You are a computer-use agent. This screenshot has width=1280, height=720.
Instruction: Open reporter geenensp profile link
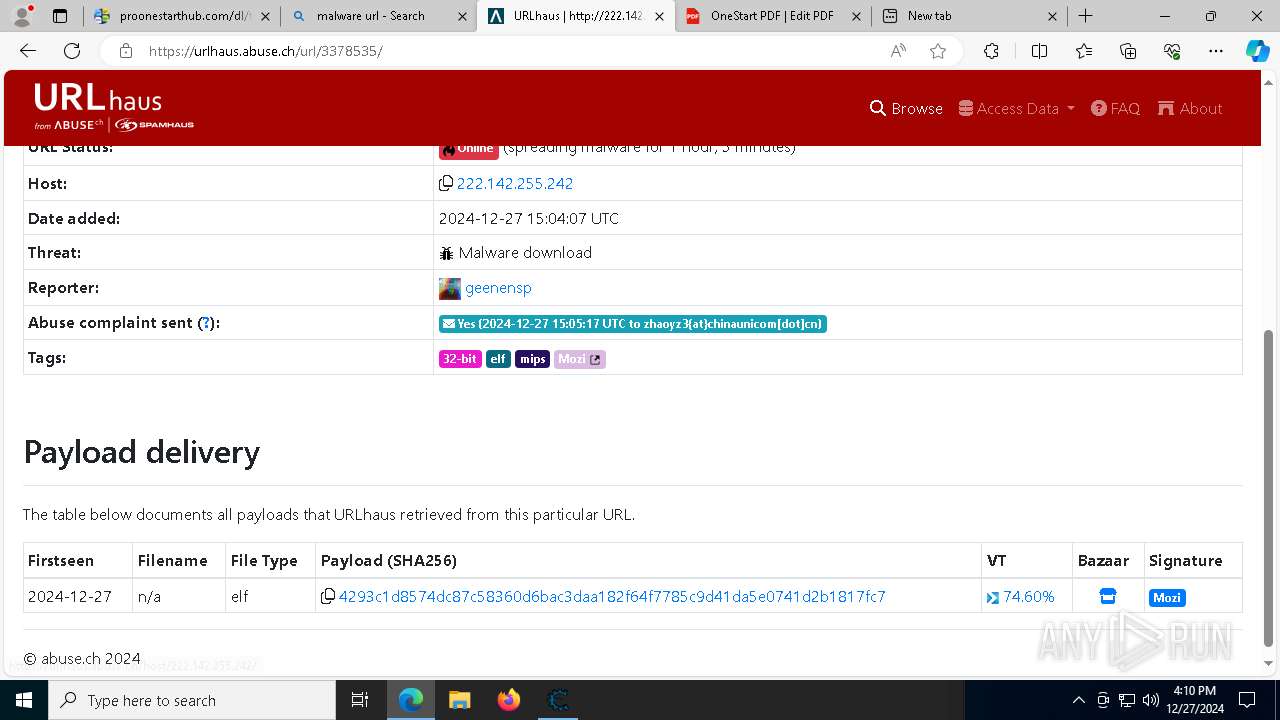[x=498, y=288]
